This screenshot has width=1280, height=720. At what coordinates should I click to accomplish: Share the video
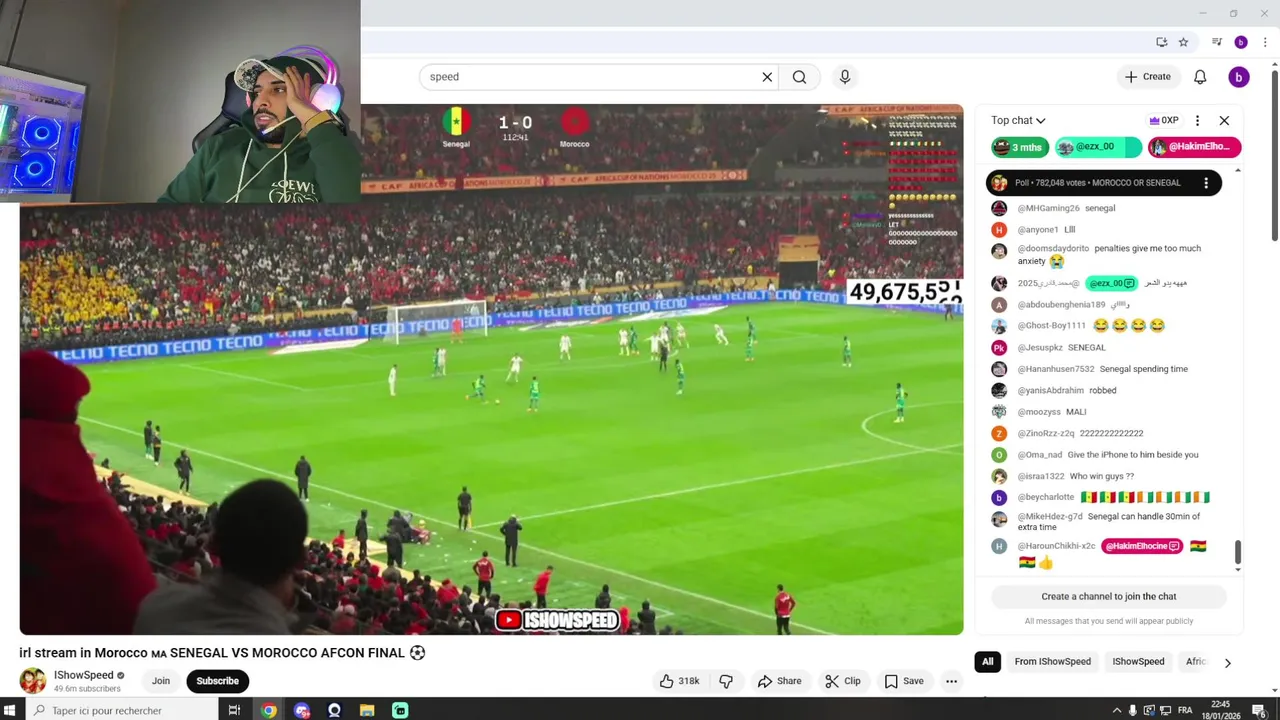click(x=779, y=681)
